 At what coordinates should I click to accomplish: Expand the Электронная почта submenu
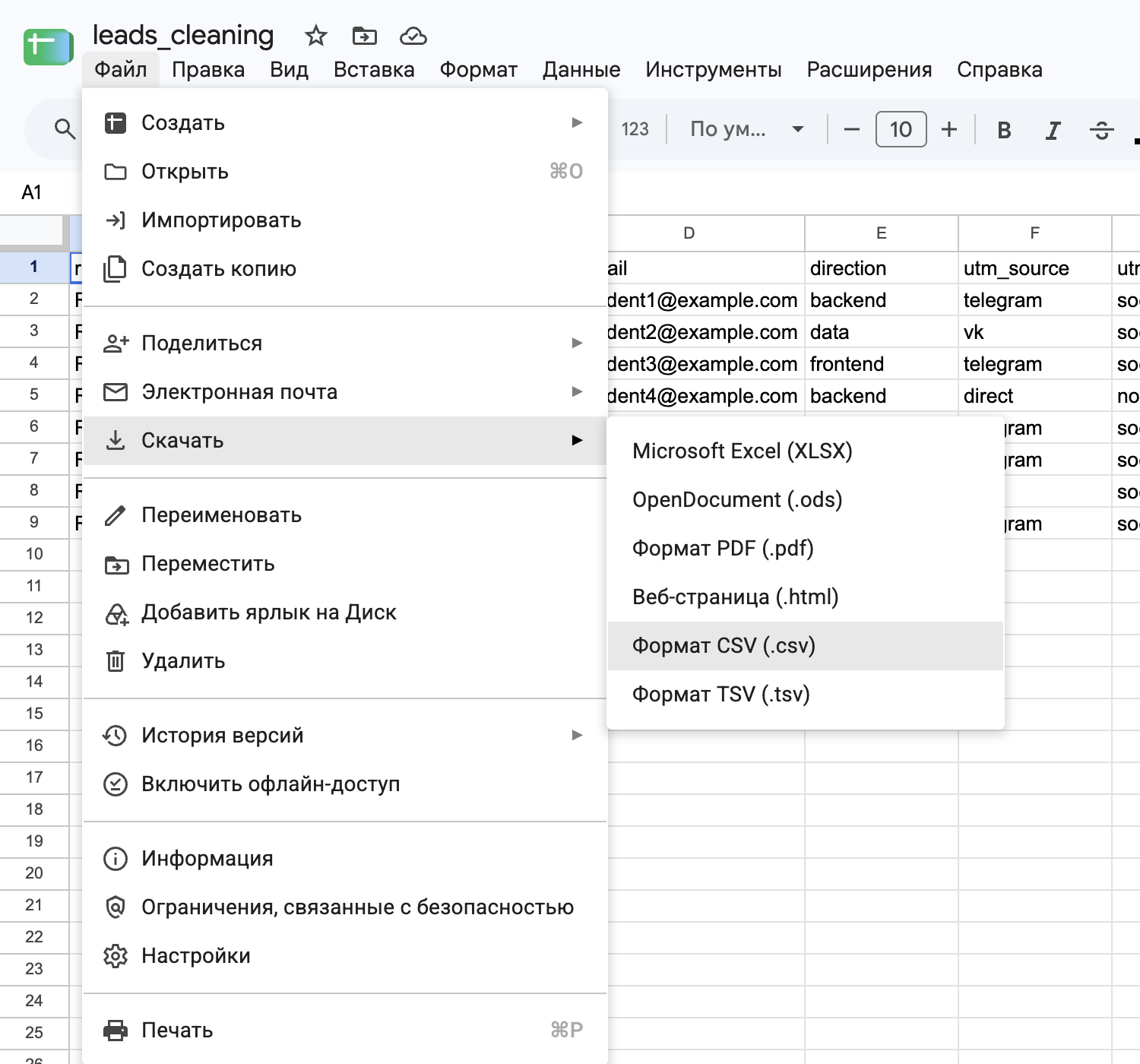click(344, 392)
